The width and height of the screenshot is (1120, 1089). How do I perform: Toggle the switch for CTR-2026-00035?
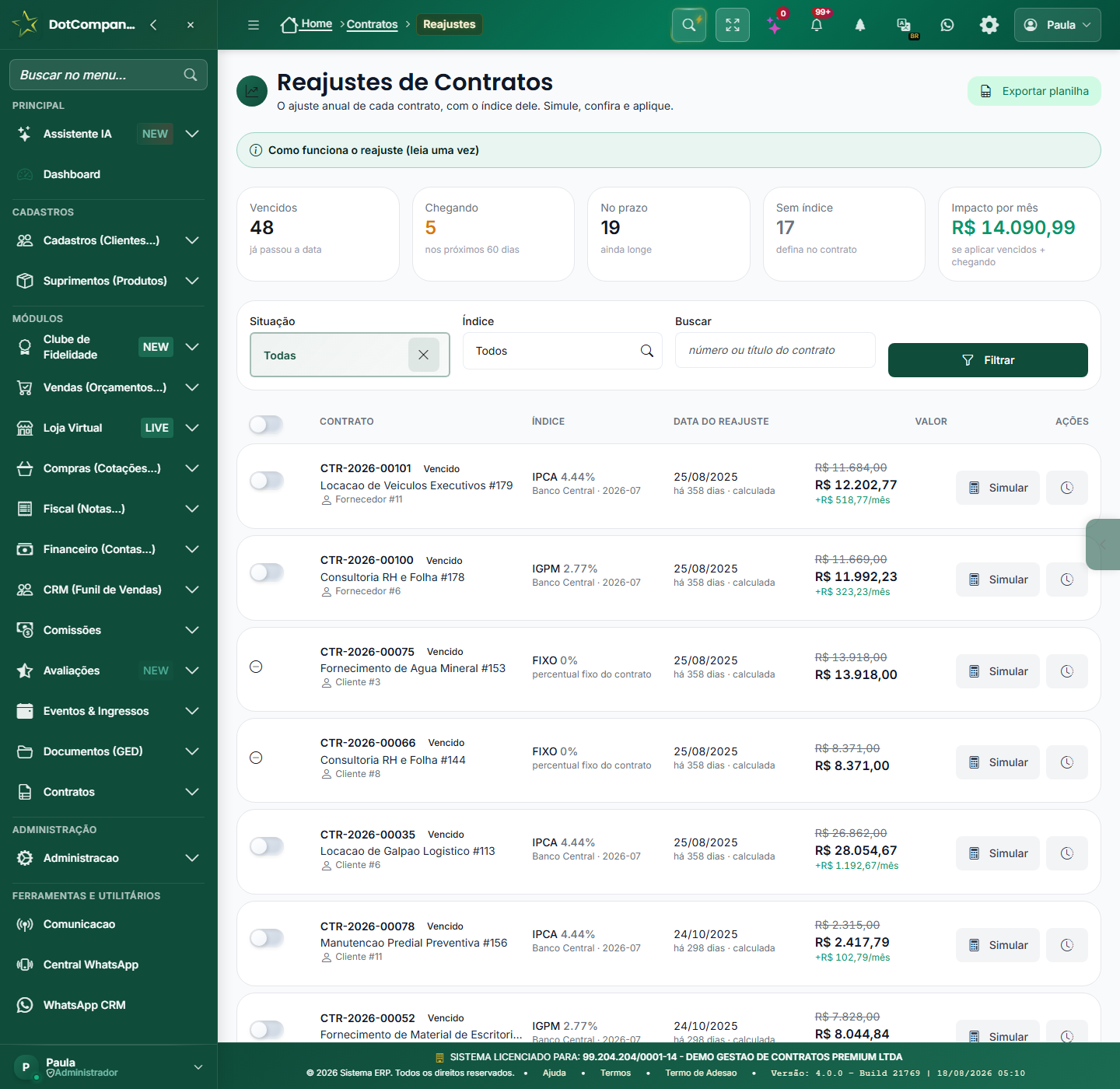266,846
